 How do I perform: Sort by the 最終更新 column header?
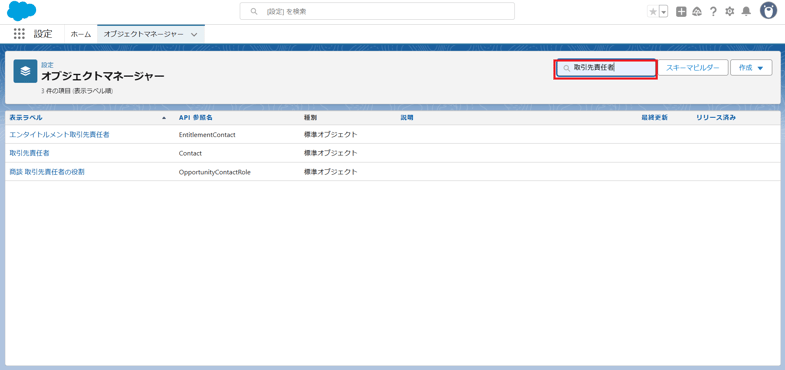coord(654,118)
